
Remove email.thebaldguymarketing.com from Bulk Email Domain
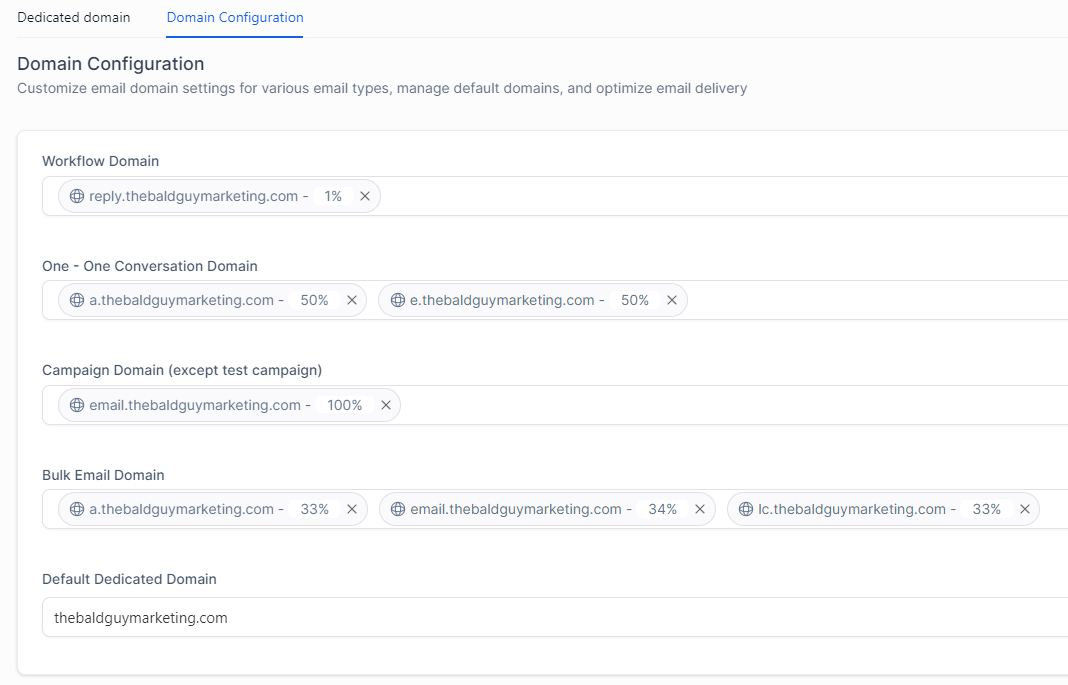click(700, 509)
